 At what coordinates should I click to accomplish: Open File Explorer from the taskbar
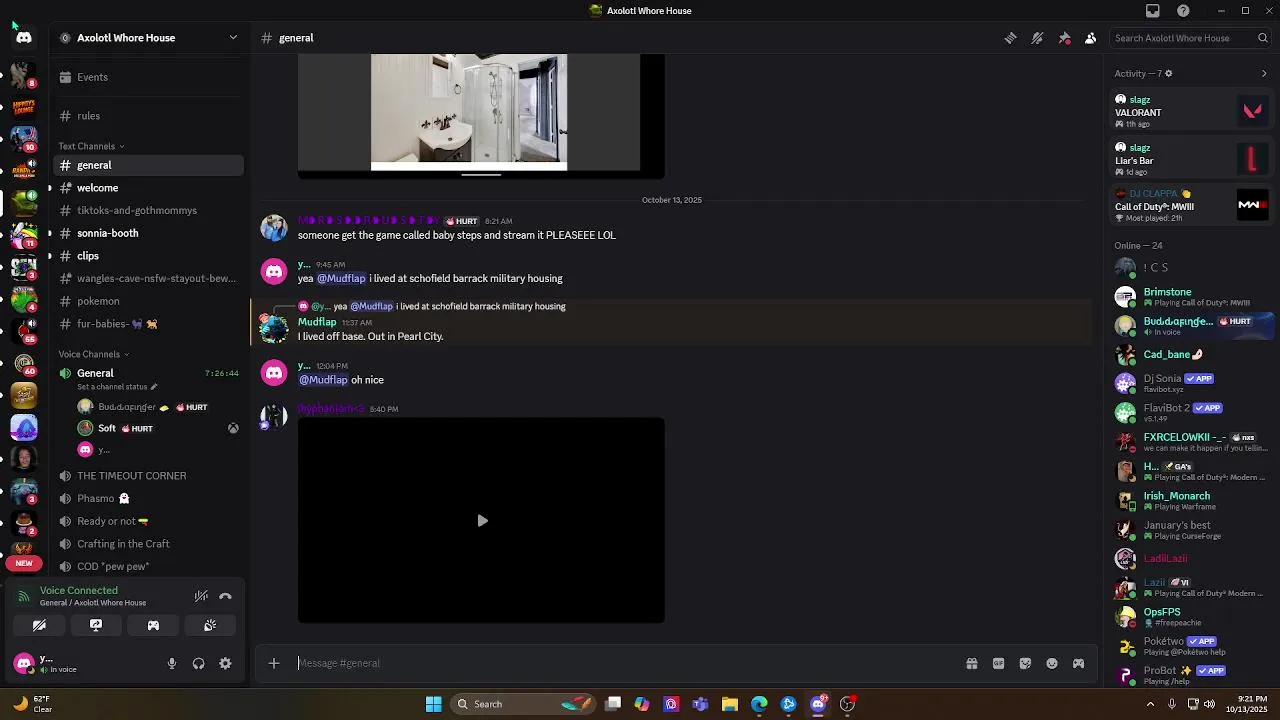(730, 704)
